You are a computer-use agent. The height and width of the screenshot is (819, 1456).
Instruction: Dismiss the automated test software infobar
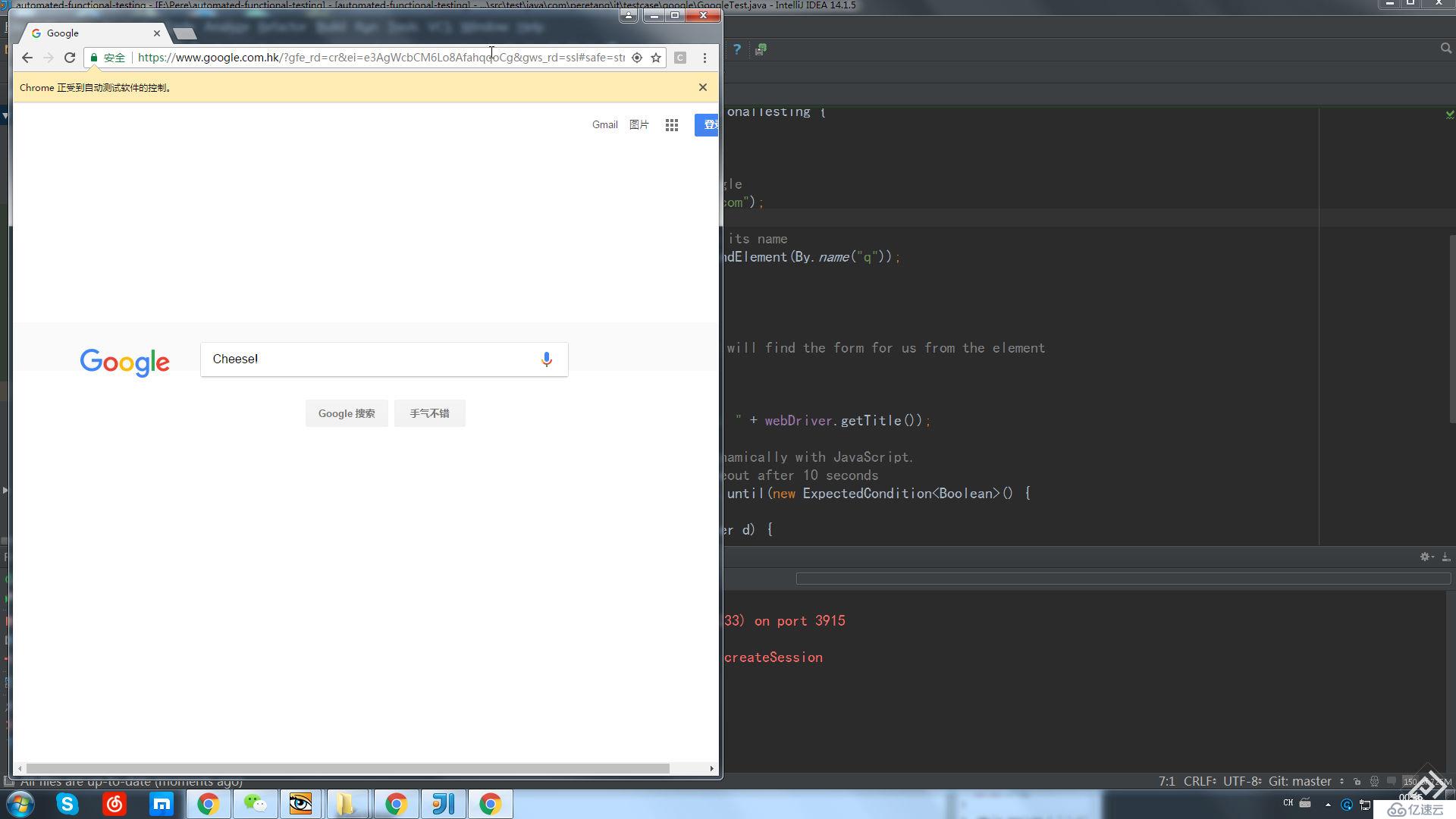coord(703,87)
